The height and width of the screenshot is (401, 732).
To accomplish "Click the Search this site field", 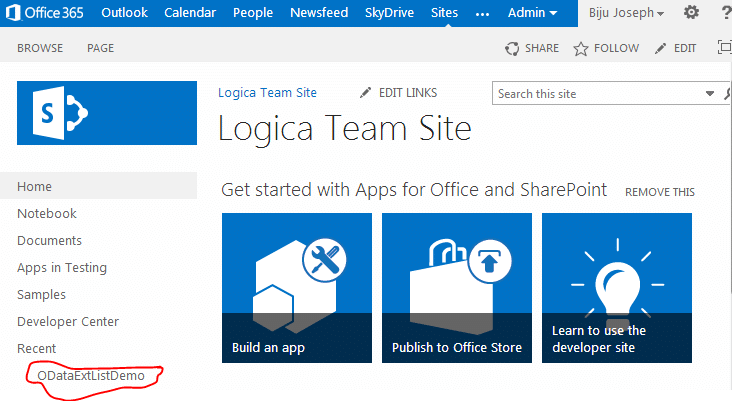I will click(605, 94).
